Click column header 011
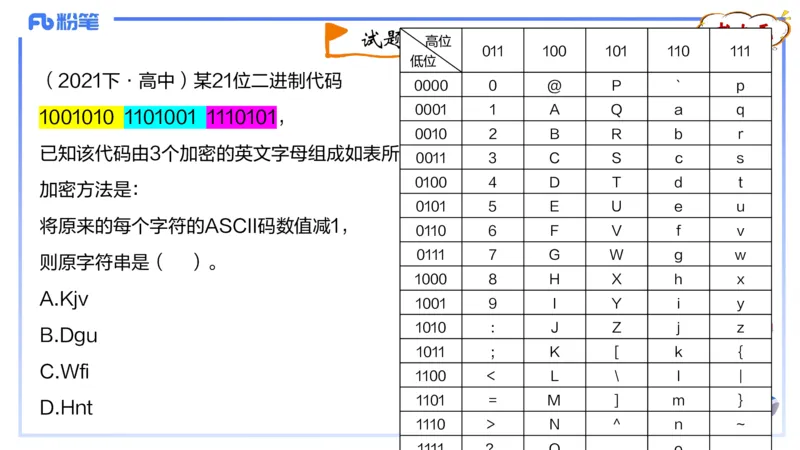The height and width of the screenshot is (450, 800). [493, 51]
